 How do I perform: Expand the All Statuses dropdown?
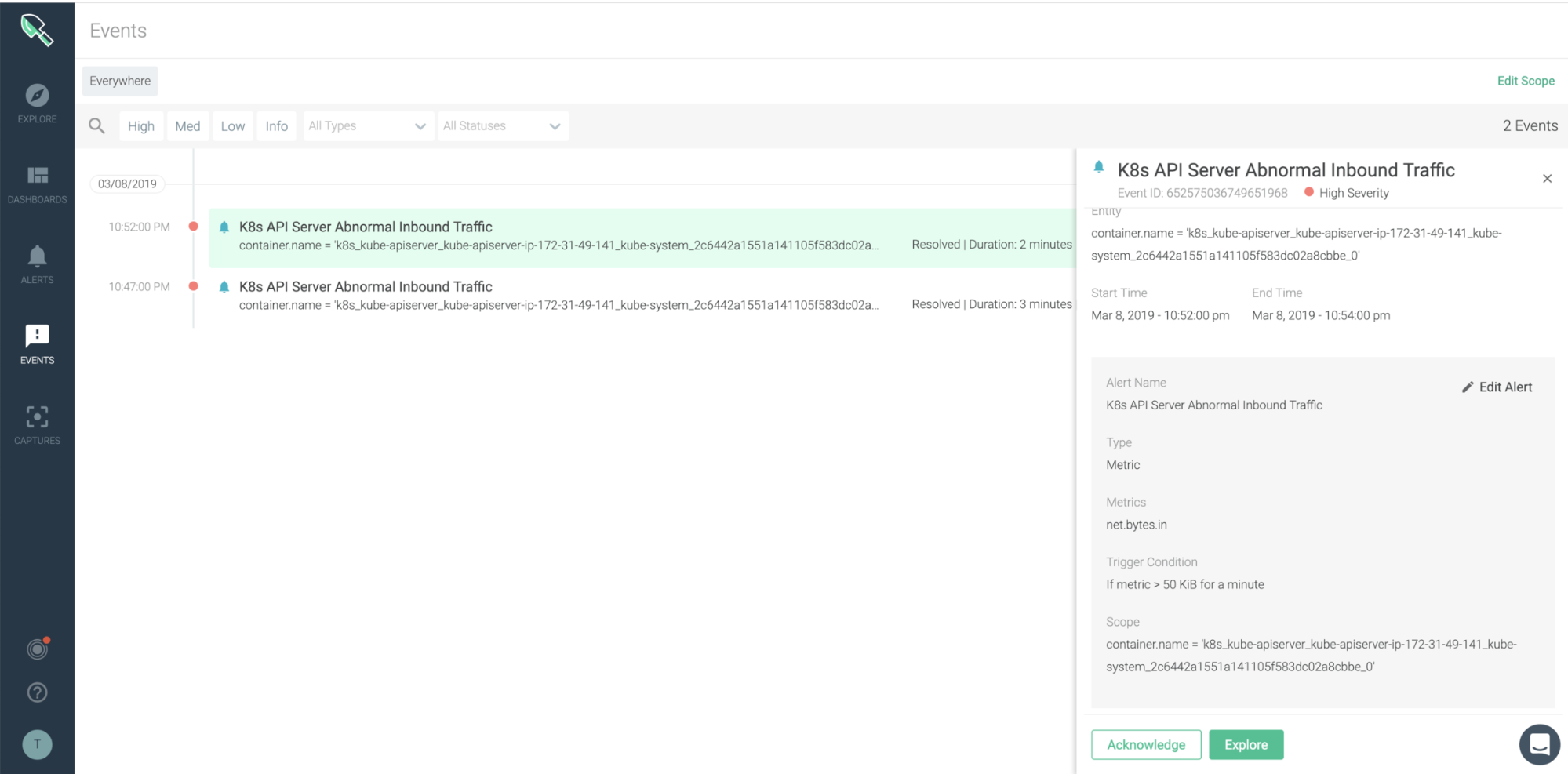502,125
